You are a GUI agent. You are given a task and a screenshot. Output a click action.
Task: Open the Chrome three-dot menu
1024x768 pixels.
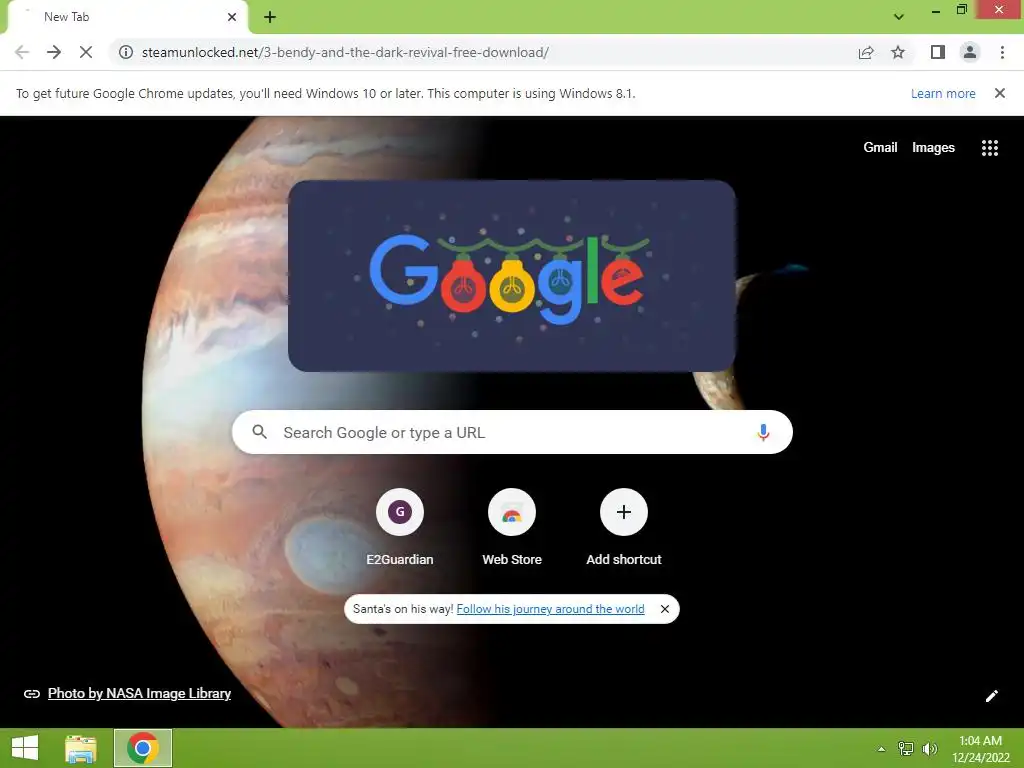coord(1002,52)
